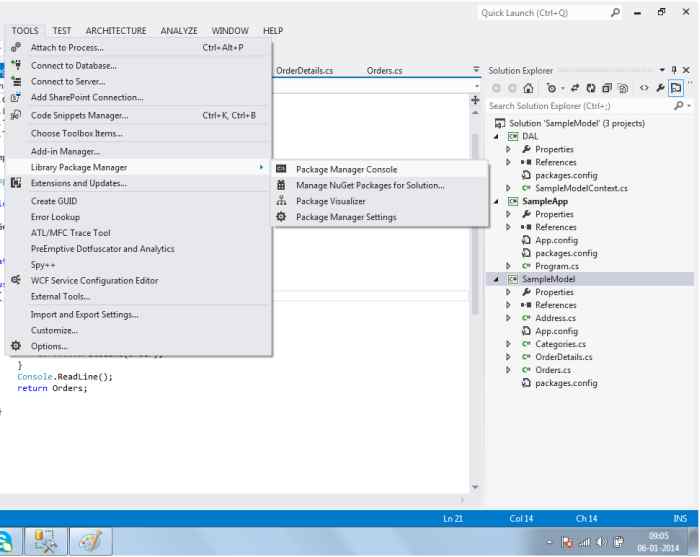
Task: Click search magnifier in Solution Explorer
Action: pos(679,106)
